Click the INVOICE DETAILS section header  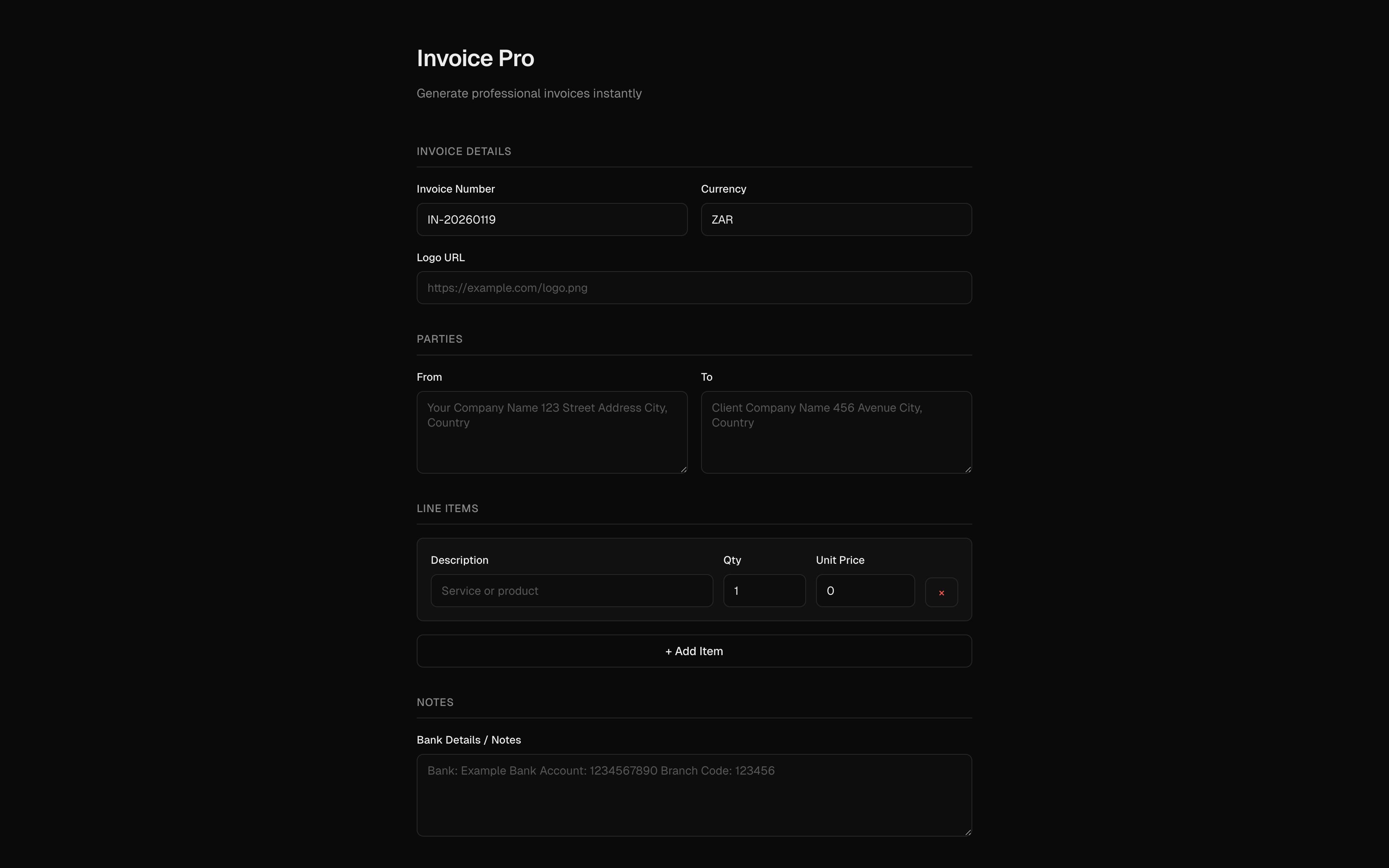[463, 151]
